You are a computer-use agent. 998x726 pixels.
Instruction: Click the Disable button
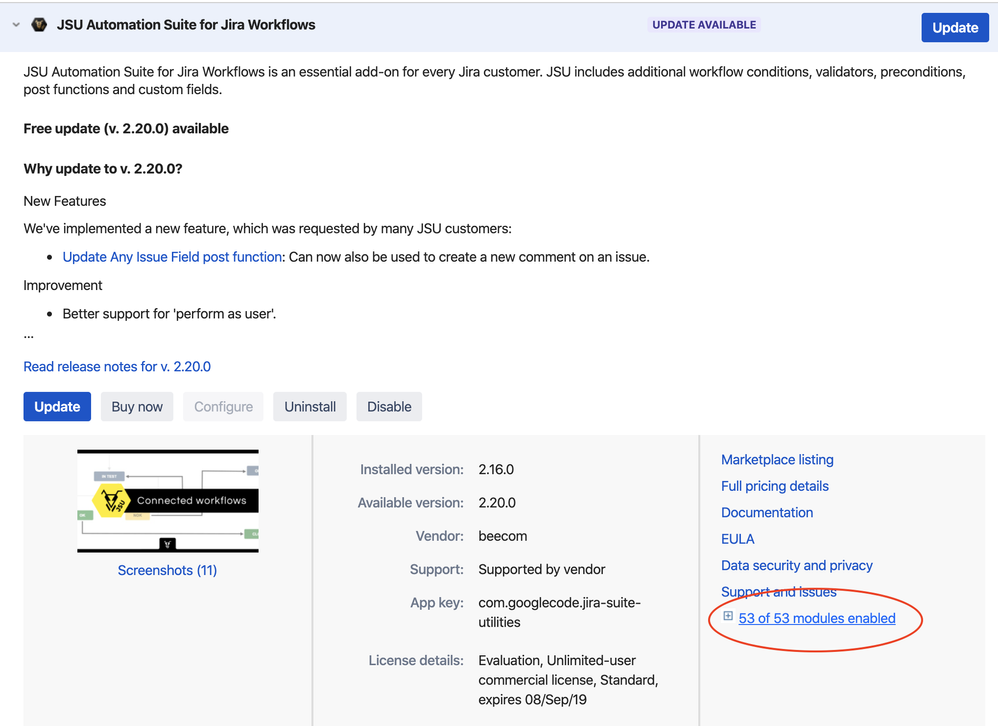(x=389, y=407)
